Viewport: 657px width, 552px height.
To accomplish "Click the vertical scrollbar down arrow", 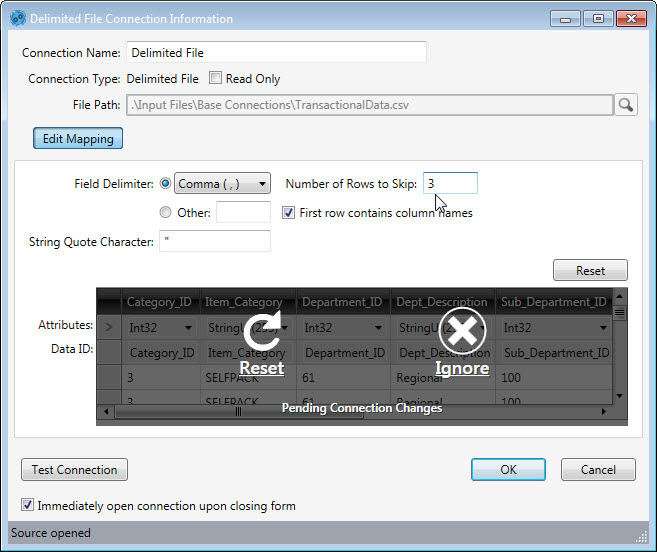I will pyautogui.click(x=620, y=396).
